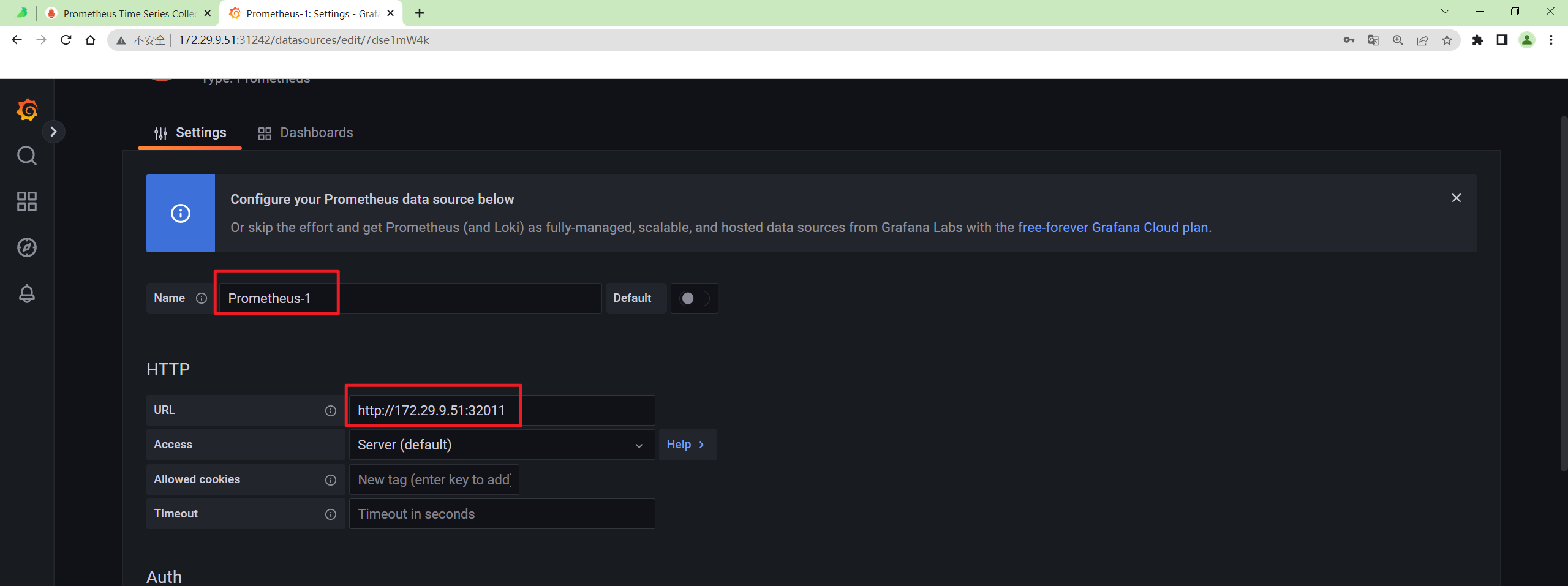Reload the current page
This screenshot has width=1568, height=586.
(x=66, y=40)
